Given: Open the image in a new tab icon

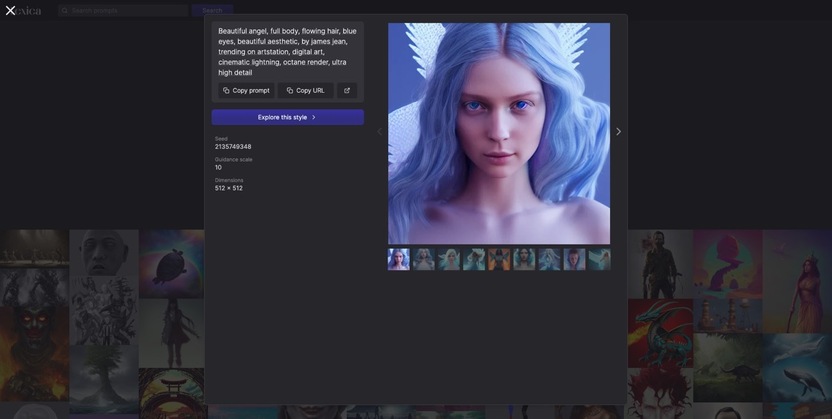Looking at the screenshot, I should click(347, 90).
